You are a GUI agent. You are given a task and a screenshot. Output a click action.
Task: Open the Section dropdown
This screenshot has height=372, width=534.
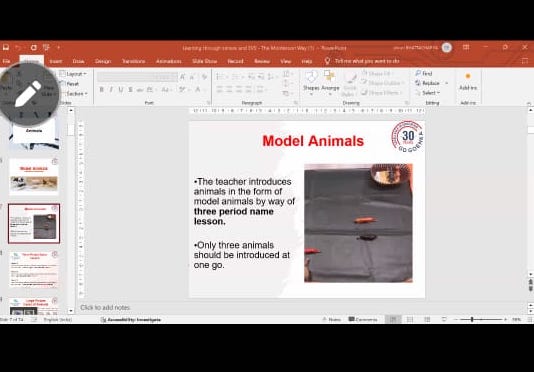pyautogui.click(x=75, y=93)
